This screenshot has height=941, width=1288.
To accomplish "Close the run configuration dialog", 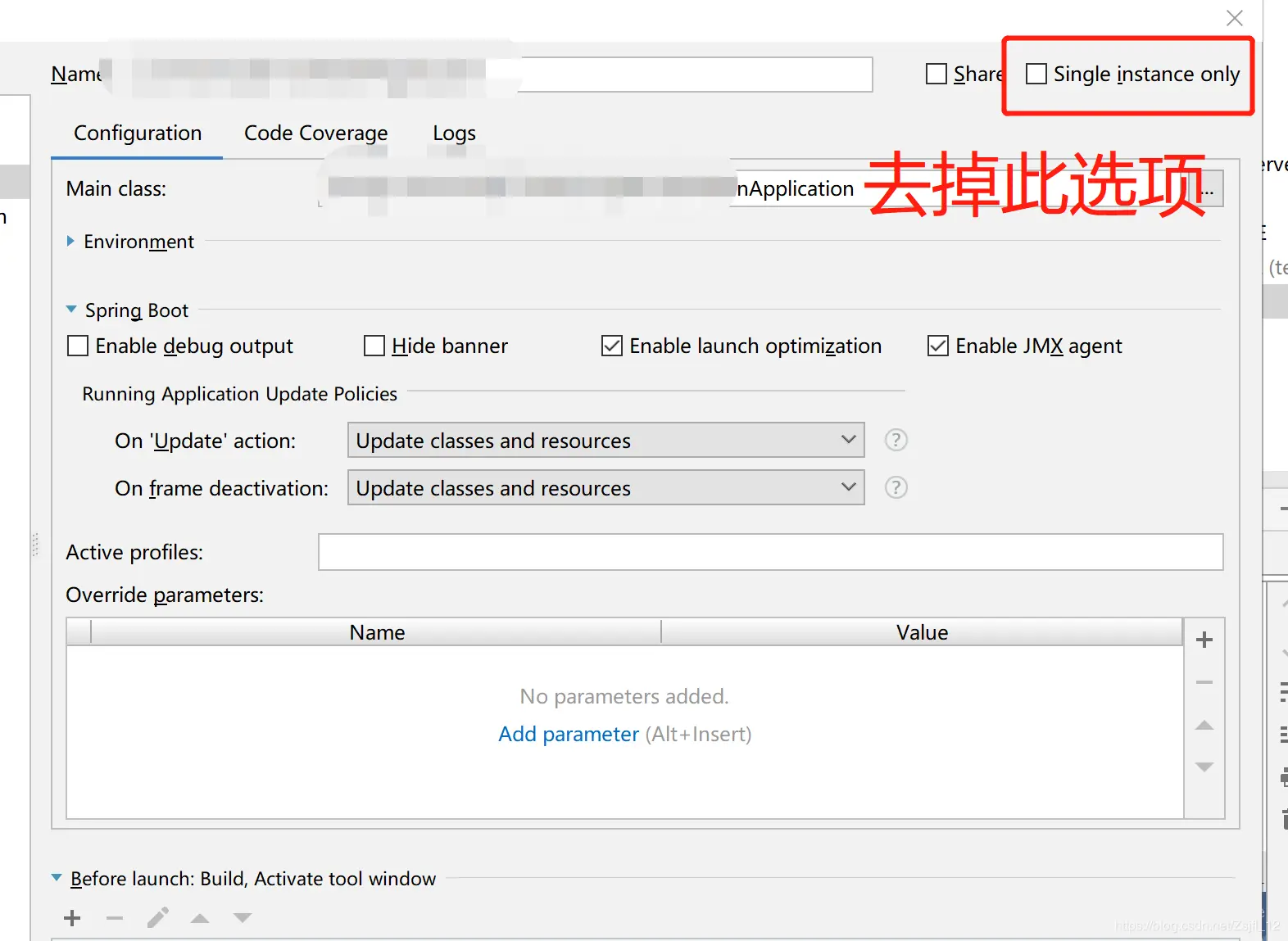I will click(1234, 17).
